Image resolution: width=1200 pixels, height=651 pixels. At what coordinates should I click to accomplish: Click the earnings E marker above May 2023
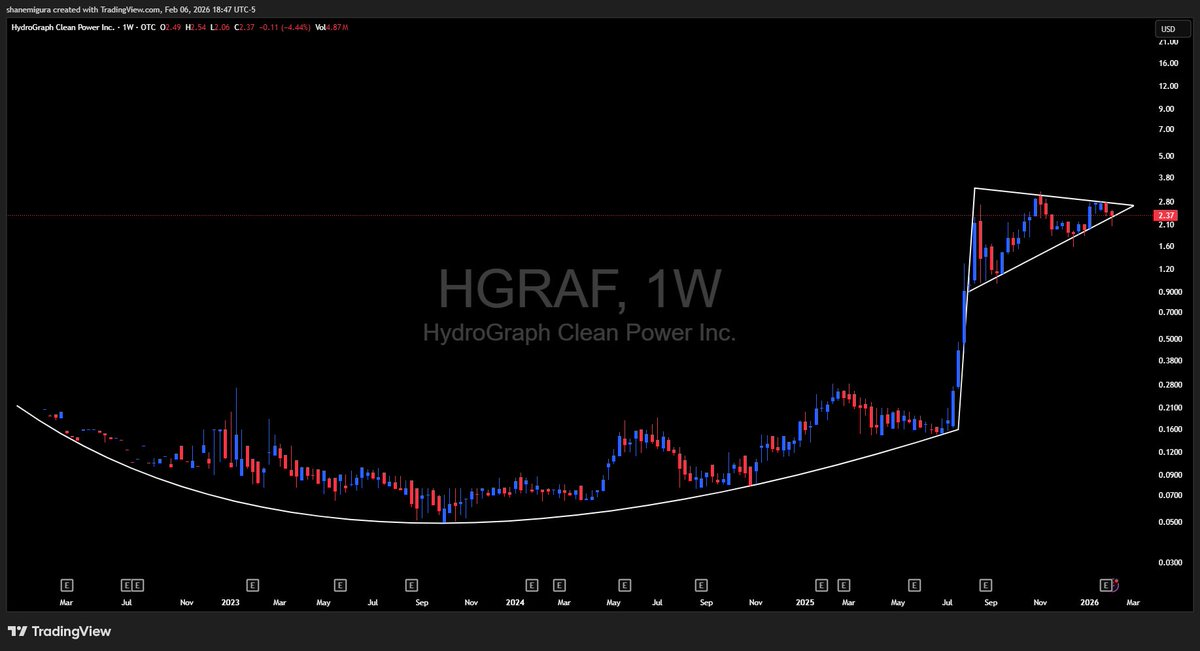pos(342,583)
